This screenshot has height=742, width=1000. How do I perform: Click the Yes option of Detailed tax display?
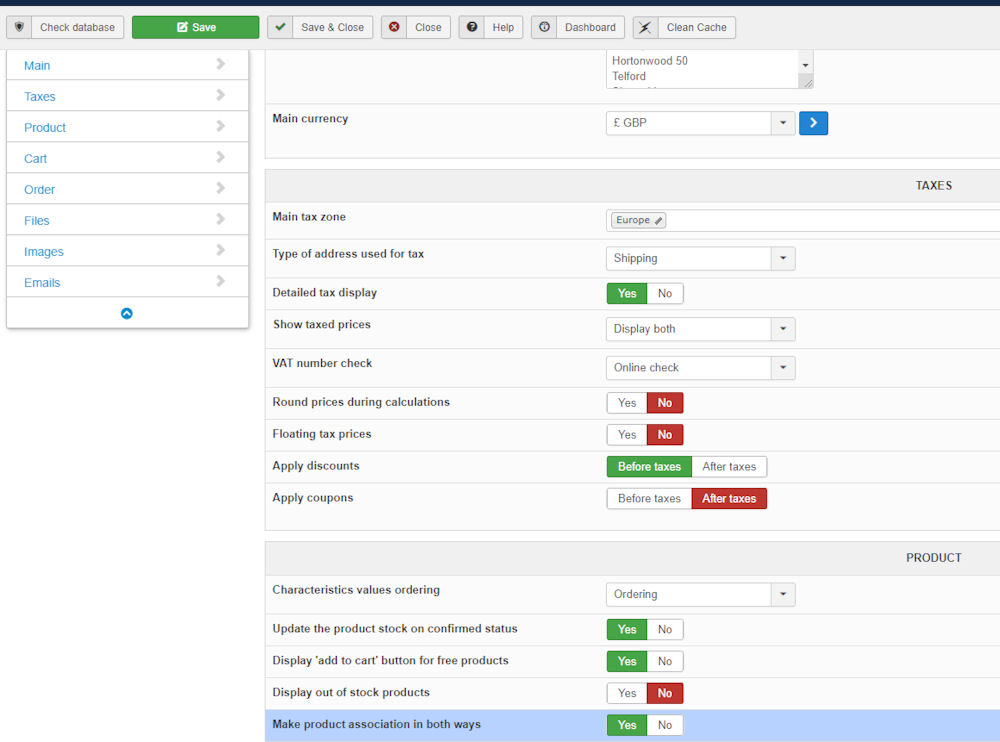point(627,293)
